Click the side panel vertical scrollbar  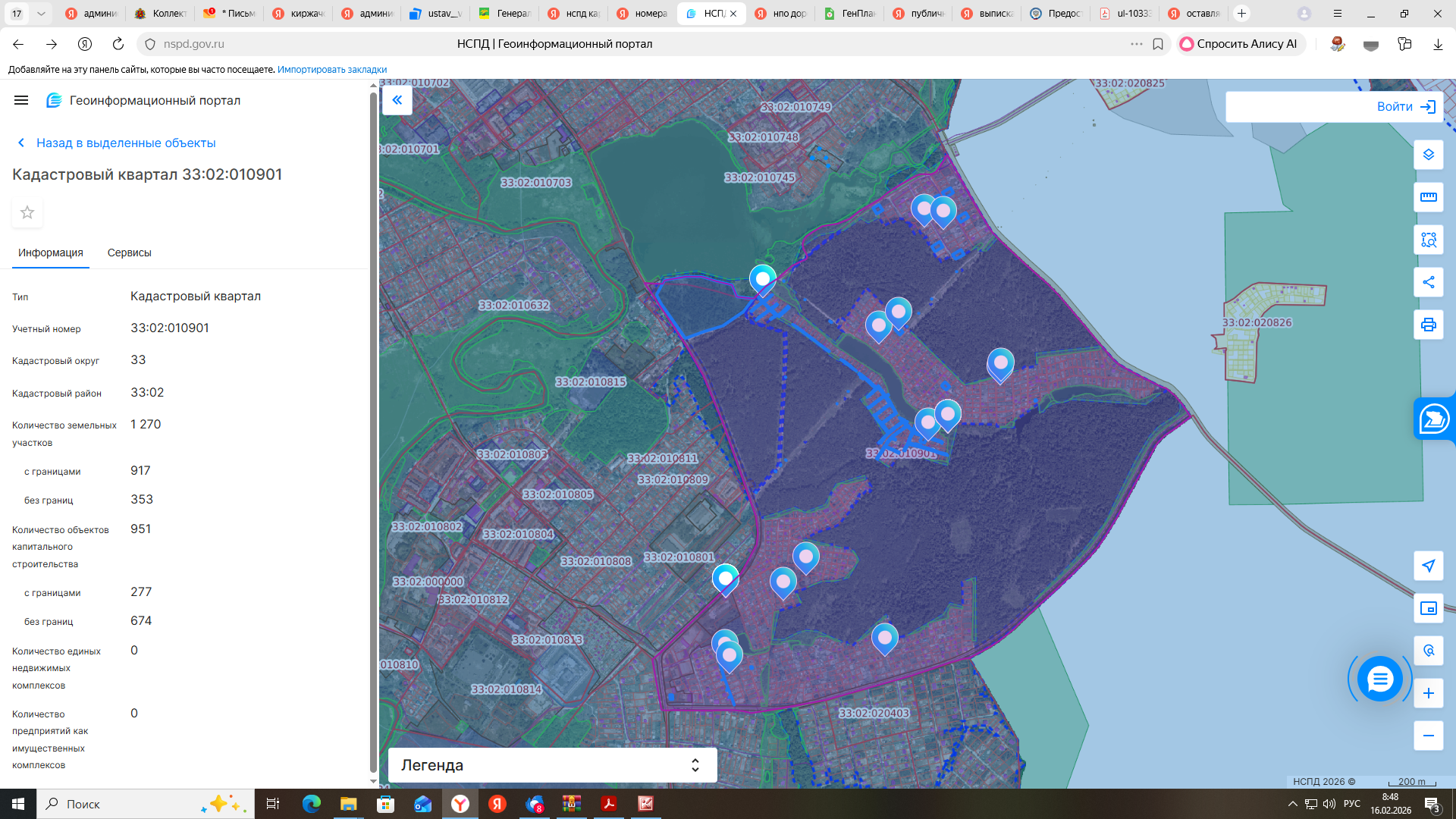pyautogui.click(x=372, y=432)
